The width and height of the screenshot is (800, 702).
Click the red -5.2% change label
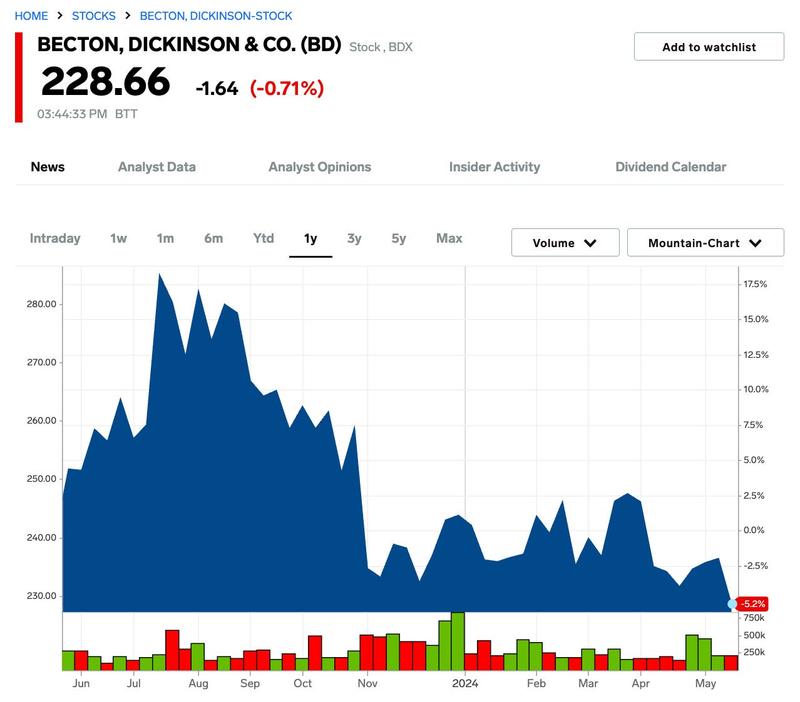click(753, 604)
